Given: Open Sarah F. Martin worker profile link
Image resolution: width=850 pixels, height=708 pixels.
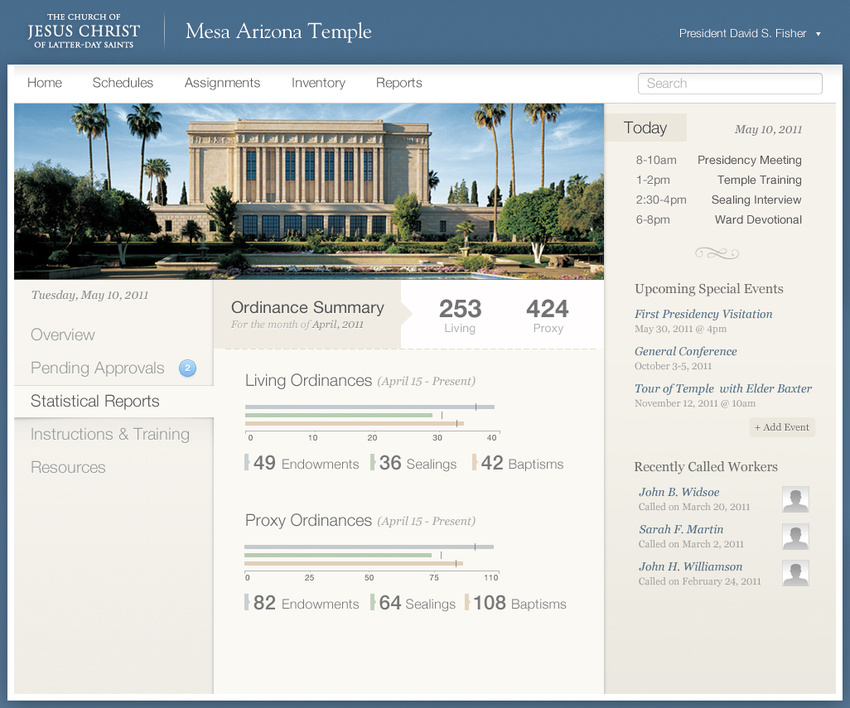Looking at the screenshot, I should click(x=681, y=529).
